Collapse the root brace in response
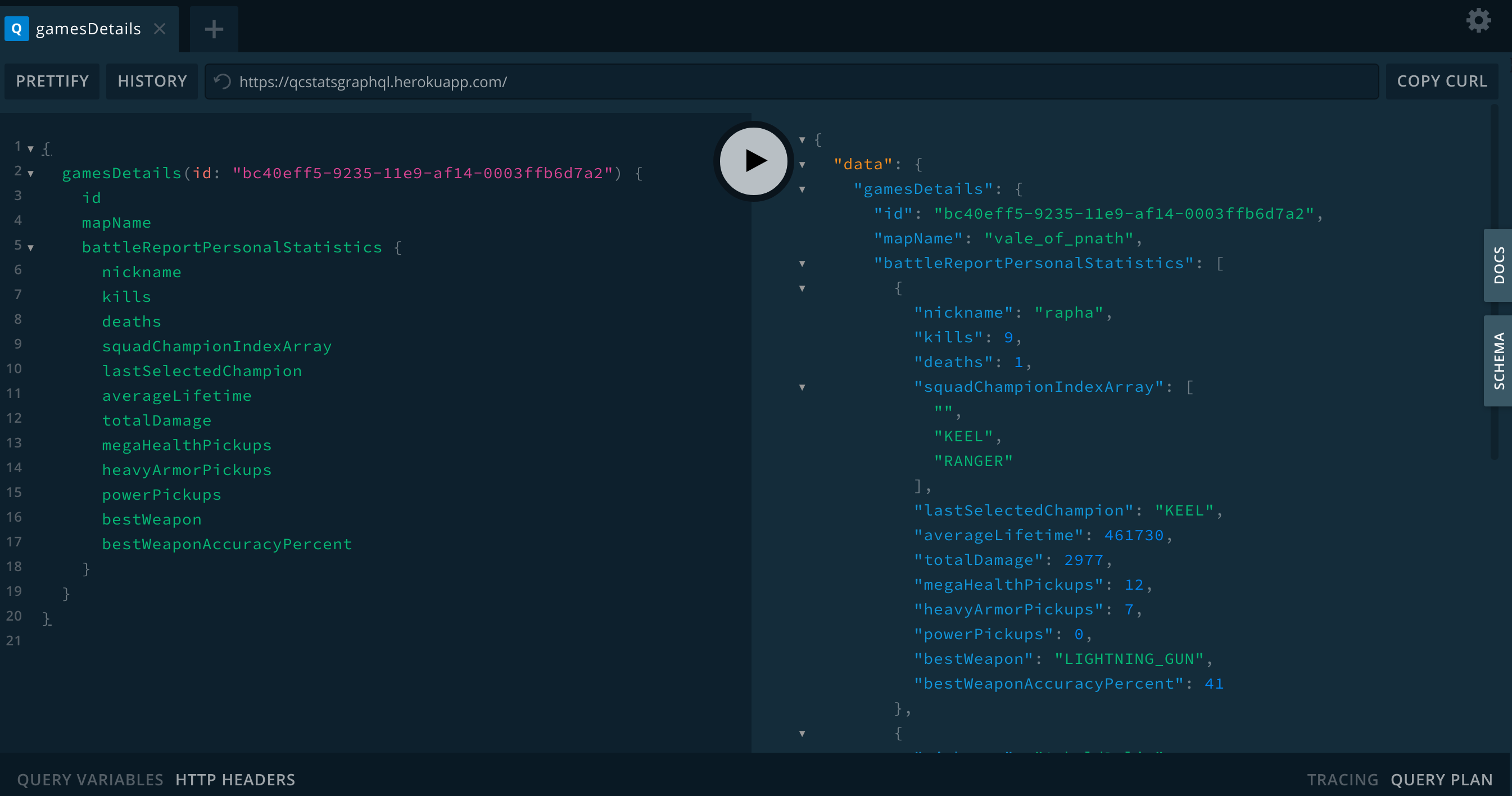 [802, 140]
